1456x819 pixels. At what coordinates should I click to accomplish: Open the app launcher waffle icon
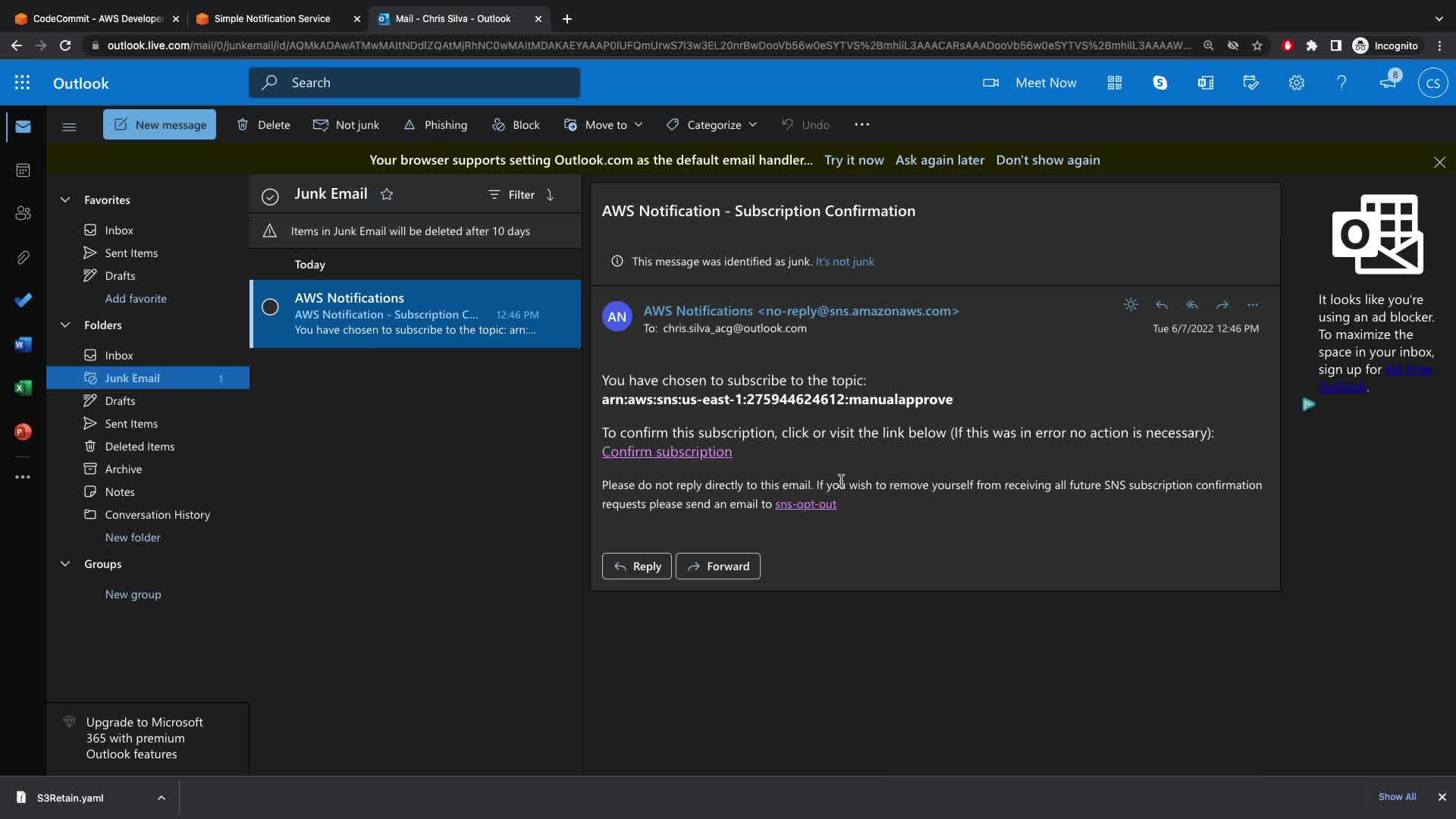(x=22, y=83)
